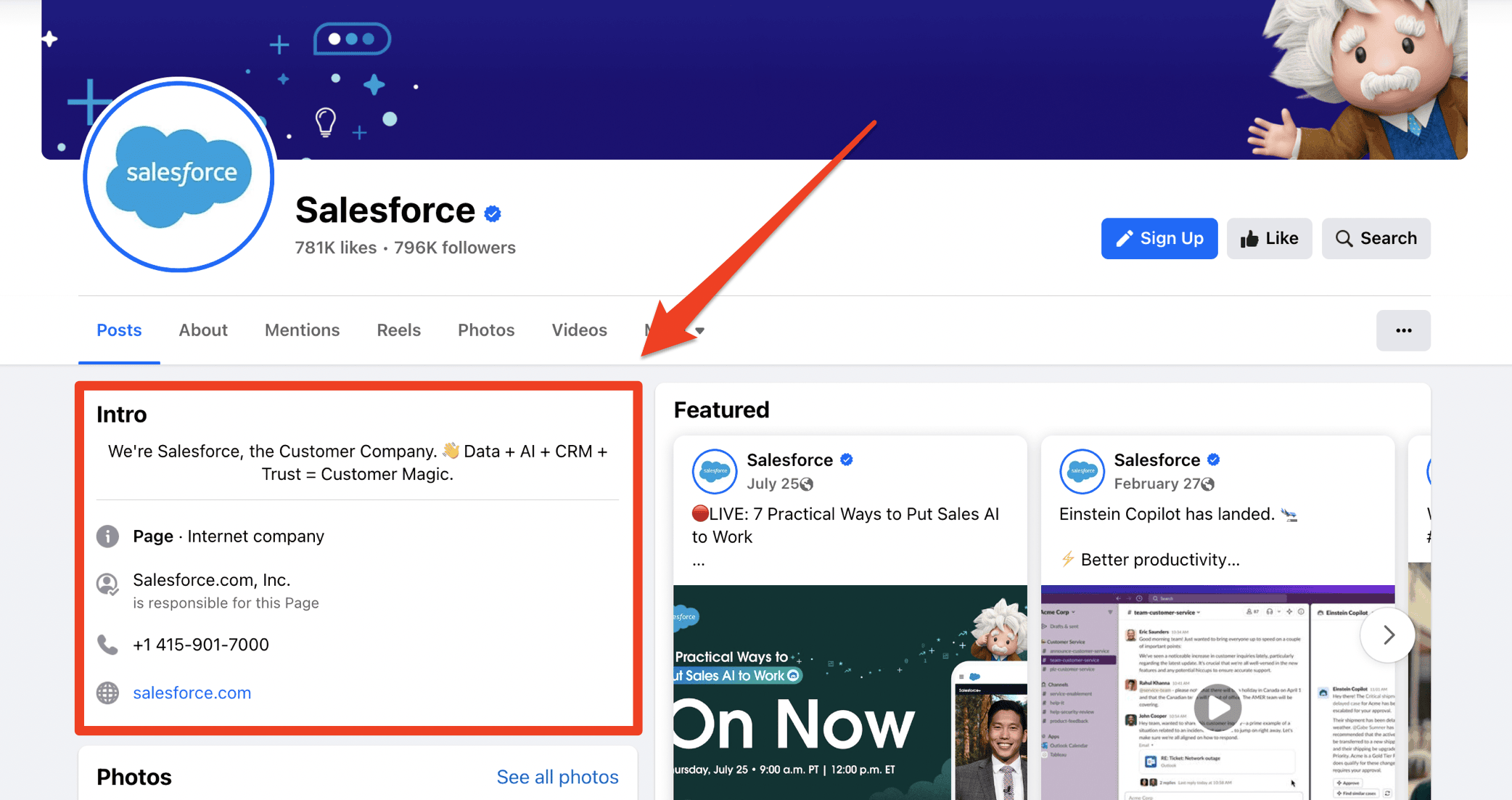Click Salesforce name on July 25 post
Screen dimensions: 1512x800
[789, 460]
